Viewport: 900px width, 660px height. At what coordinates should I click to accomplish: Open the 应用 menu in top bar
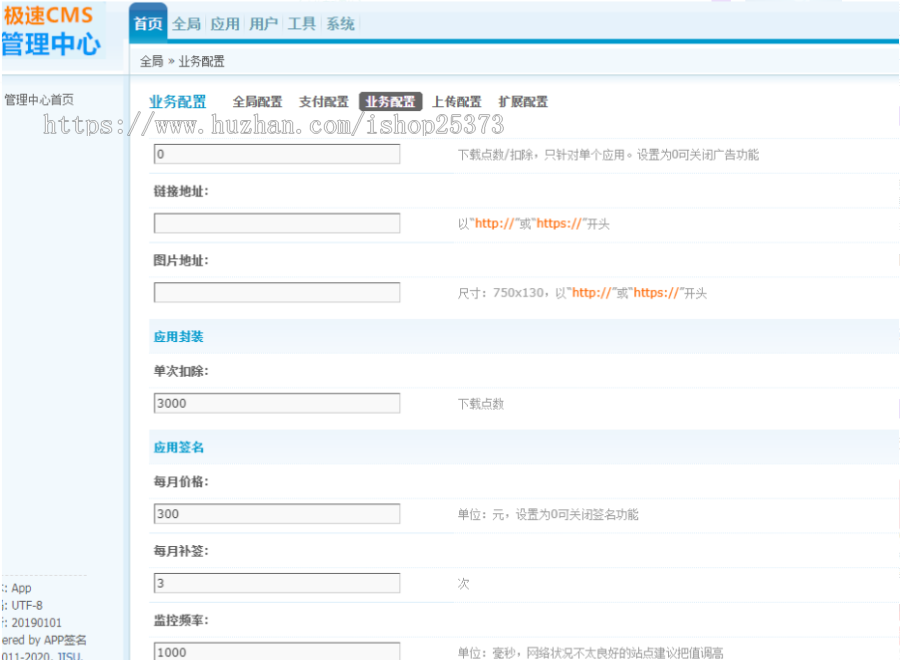pos(225,24)
